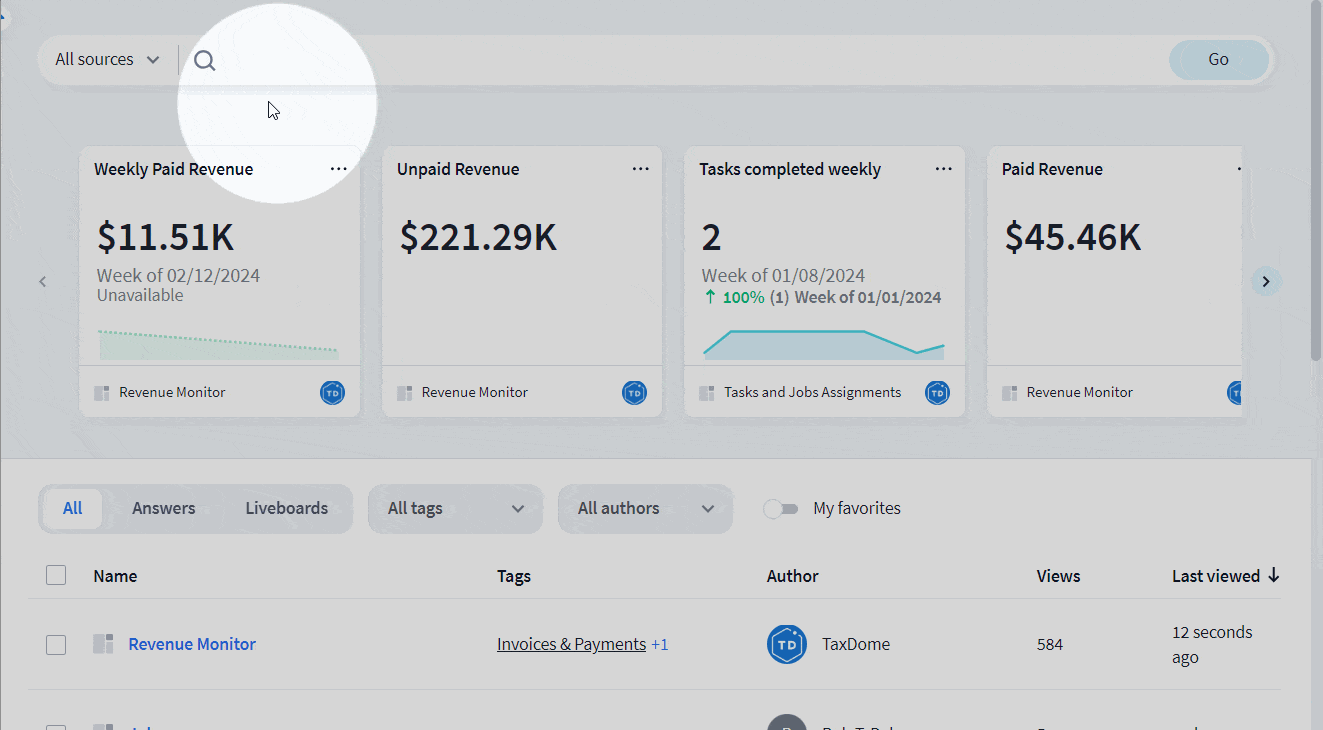Open Weekly Paid Revenue card options menu
The height and width of the screenshot is (730, 1323).
pos(339,169)
